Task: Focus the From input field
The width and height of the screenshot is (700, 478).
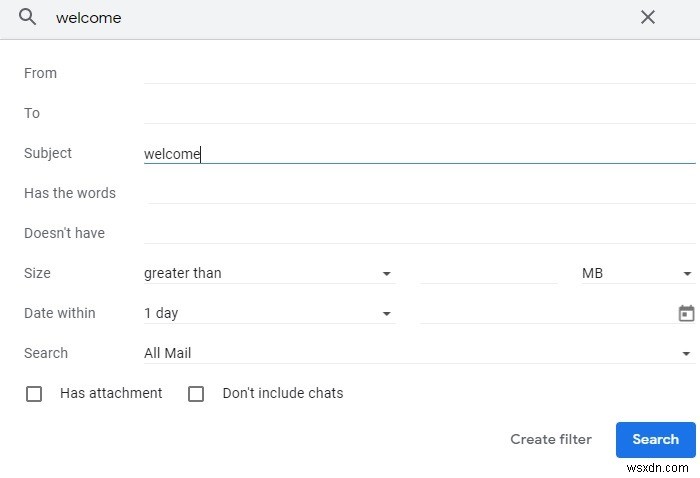Action: tap(419, 74)
